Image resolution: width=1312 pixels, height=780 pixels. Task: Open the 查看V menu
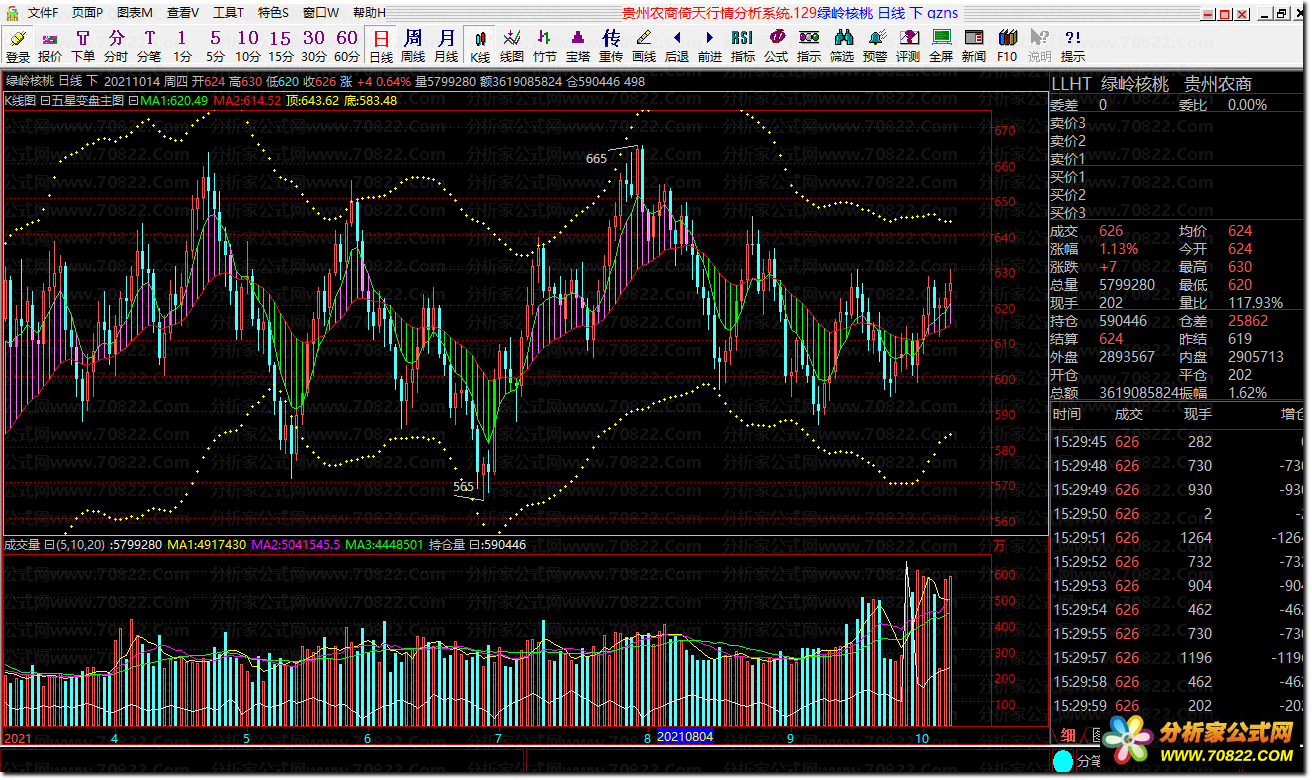[183, 13]
